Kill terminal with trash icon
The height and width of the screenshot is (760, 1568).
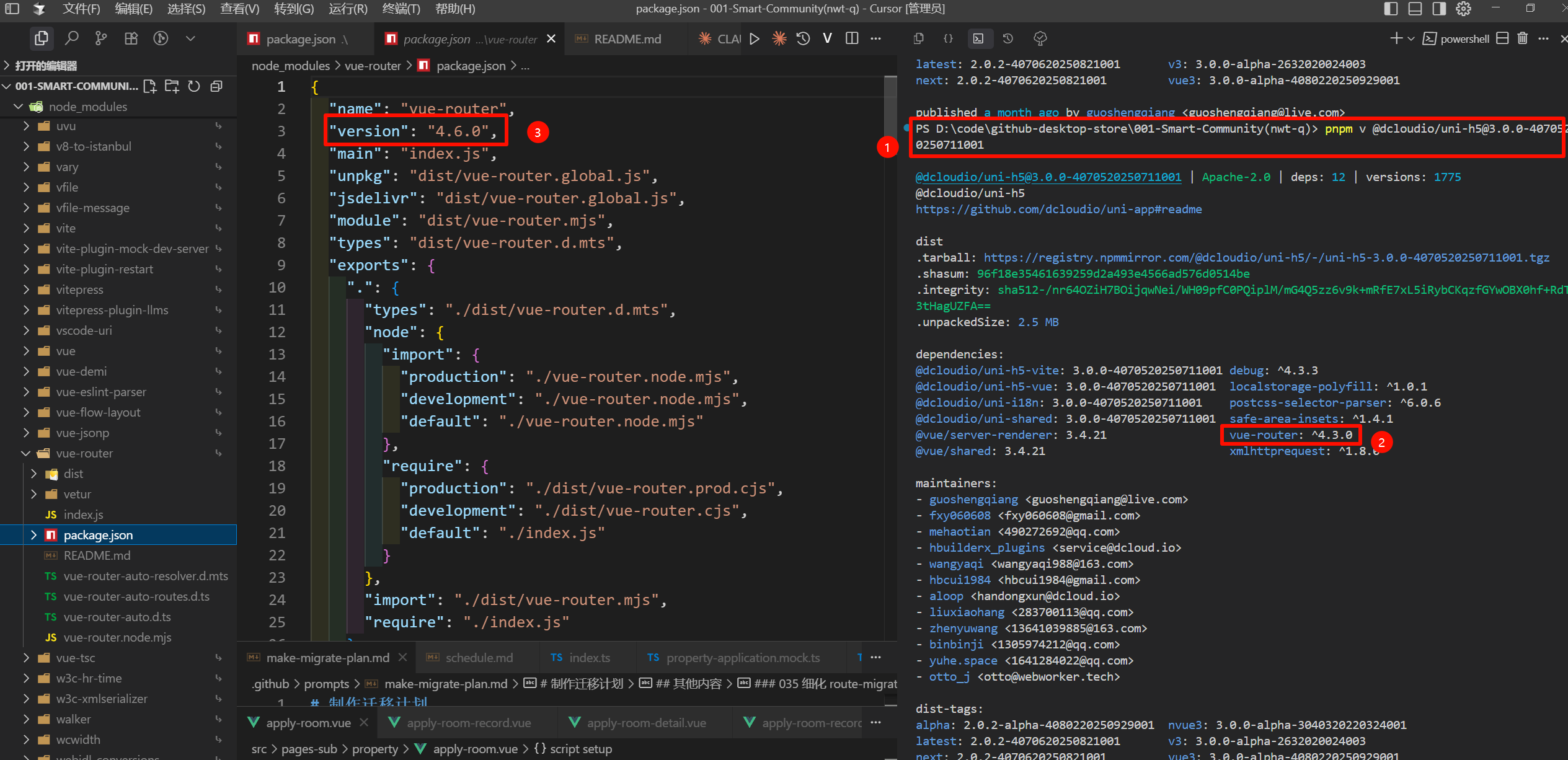(1522, 38)
